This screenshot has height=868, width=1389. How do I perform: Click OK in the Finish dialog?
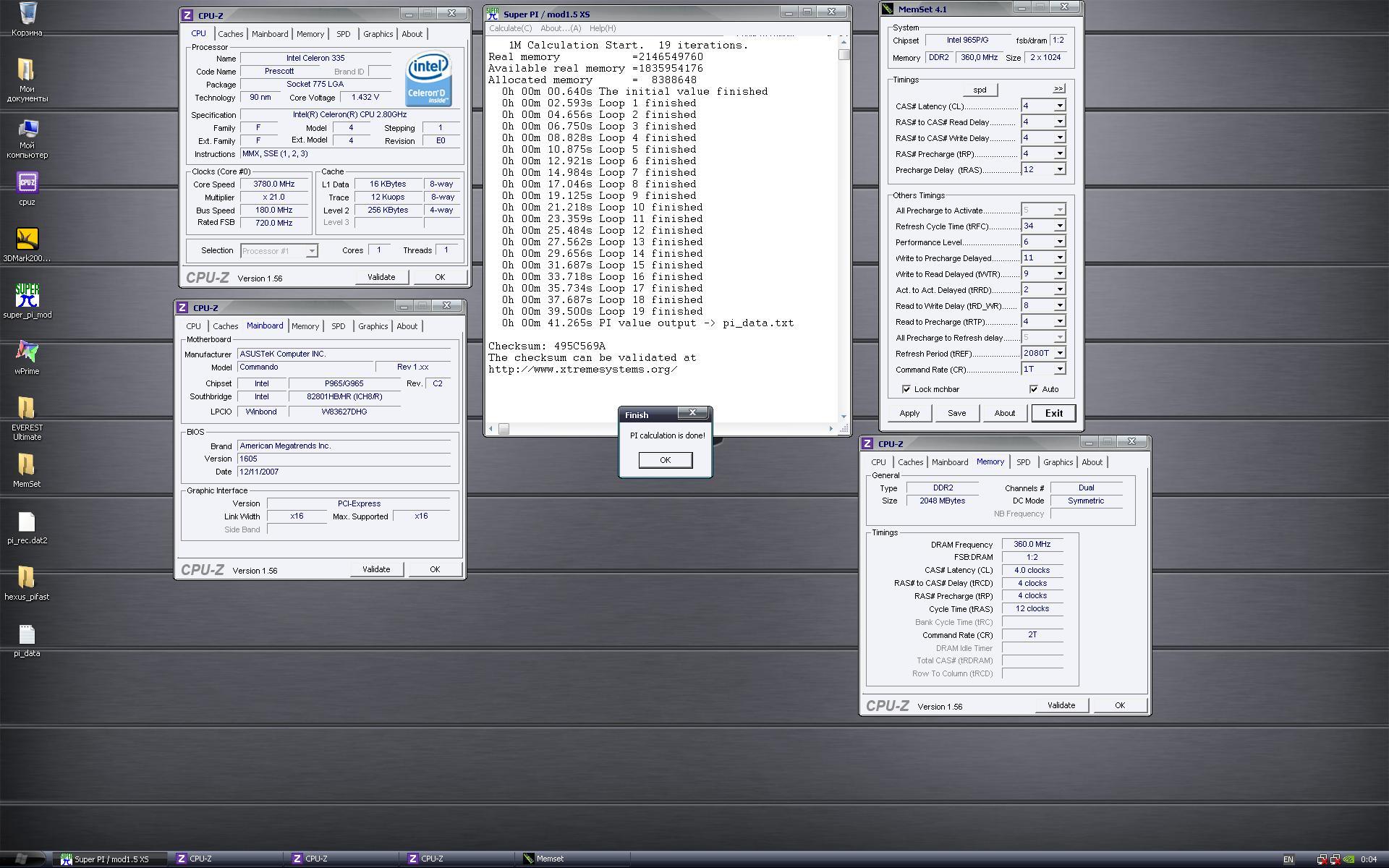click(x=666, y=460)
